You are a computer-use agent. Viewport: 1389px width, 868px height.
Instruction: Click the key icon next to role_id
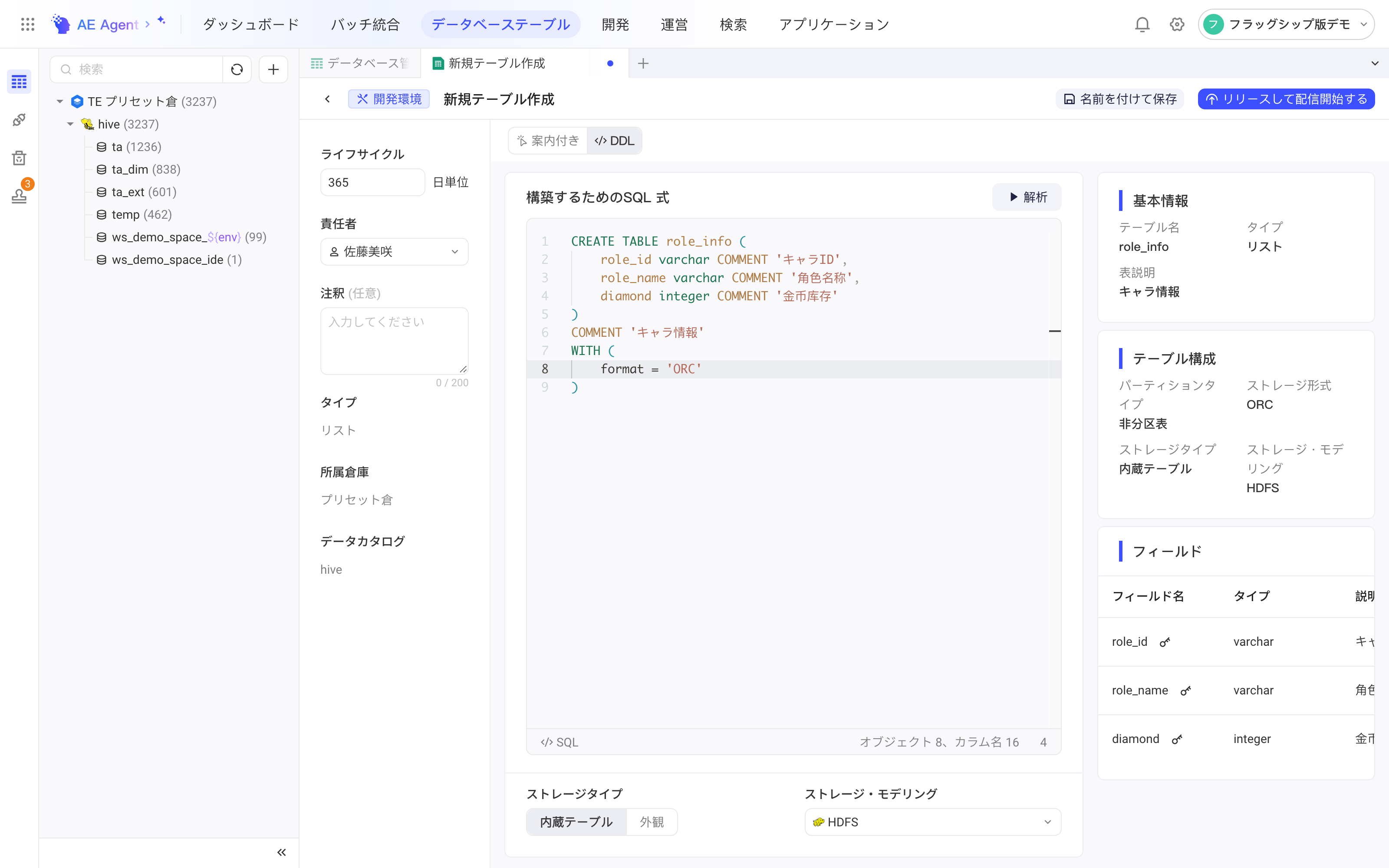(x=1165, y=642)
